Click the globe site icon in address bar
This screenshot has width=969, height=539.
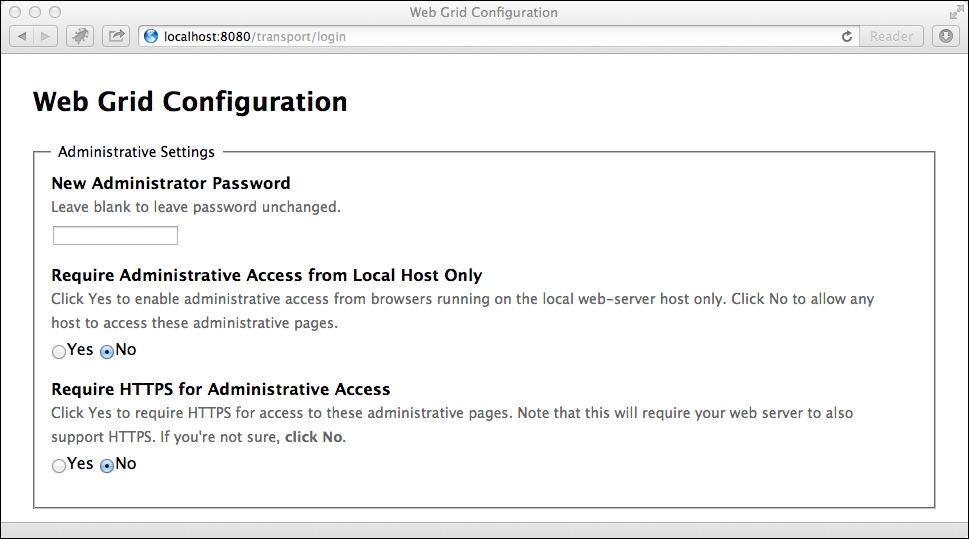click(x=151, y=36)
